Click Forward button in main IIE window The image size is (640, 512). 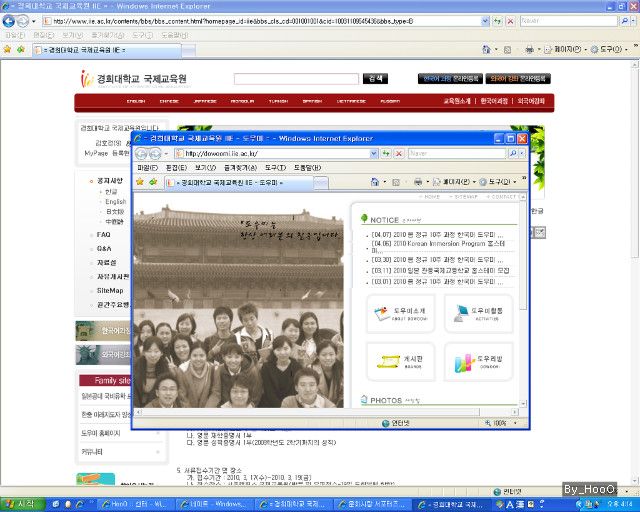pos(23,21)
